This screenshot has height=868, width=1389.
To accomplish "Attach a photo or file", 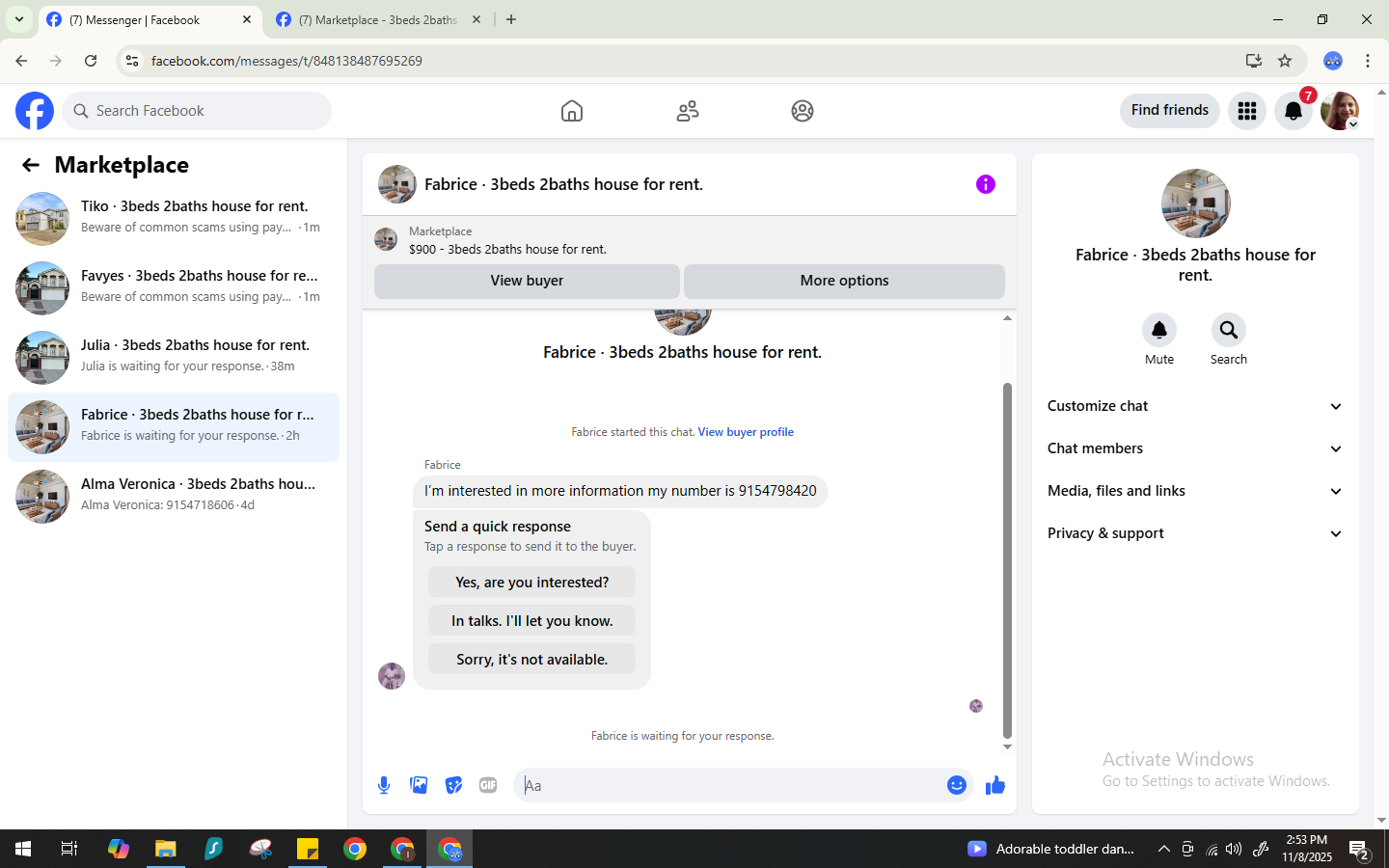I will [x=419, y=785].
